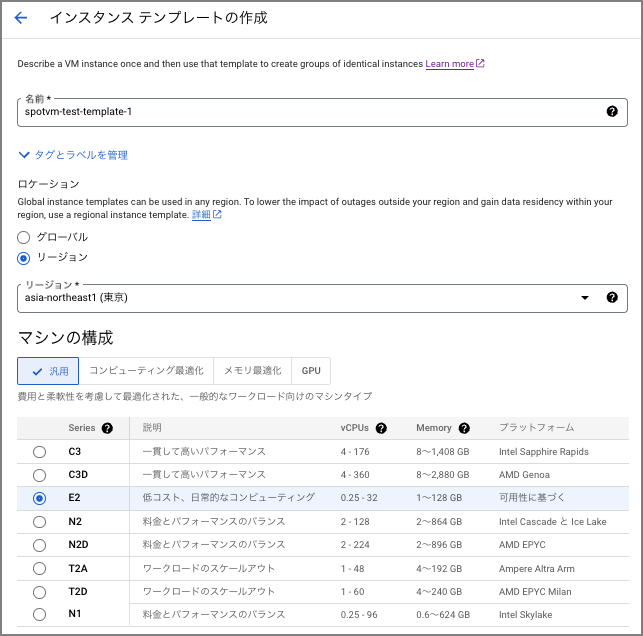Open the Learn more link
Viewport: 643px width, 636px height.
pyautogui.click(x=449, y=64)
